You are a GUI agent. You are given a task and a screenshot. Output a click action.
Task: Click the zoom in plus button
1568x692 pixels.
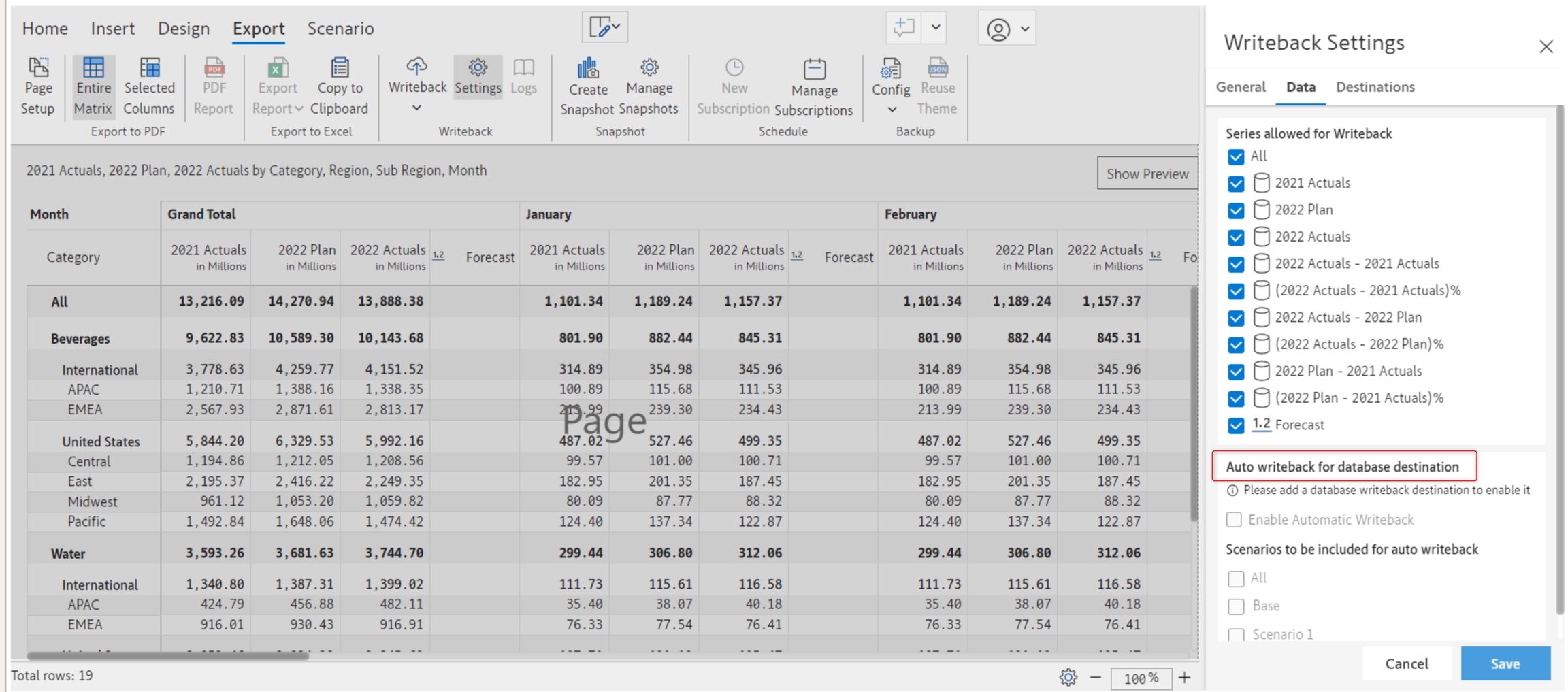1185,678
